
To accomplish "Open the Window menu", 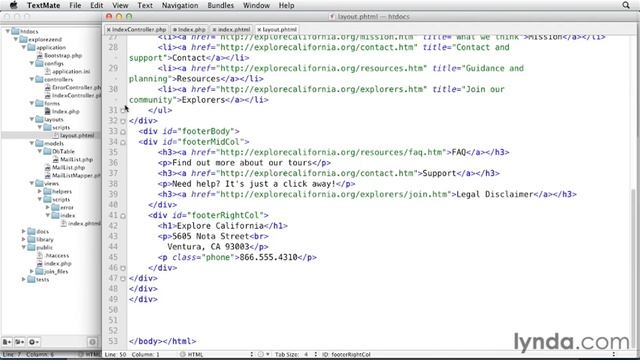I will click(x=256, y=5).
